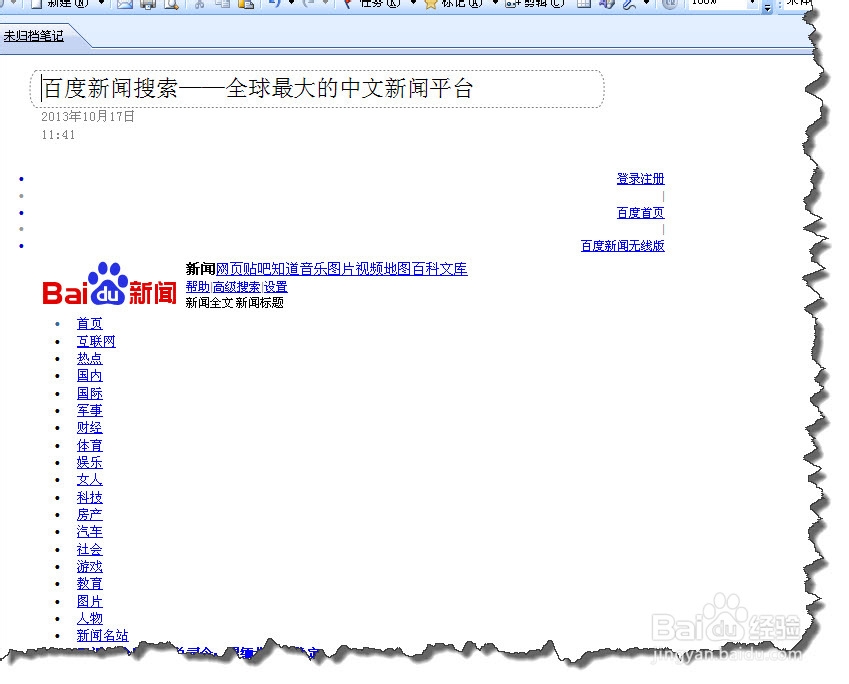Open the 标记 star toolbar item
The height and width of the screenshot is (684, 849).
tap(454, 3)
